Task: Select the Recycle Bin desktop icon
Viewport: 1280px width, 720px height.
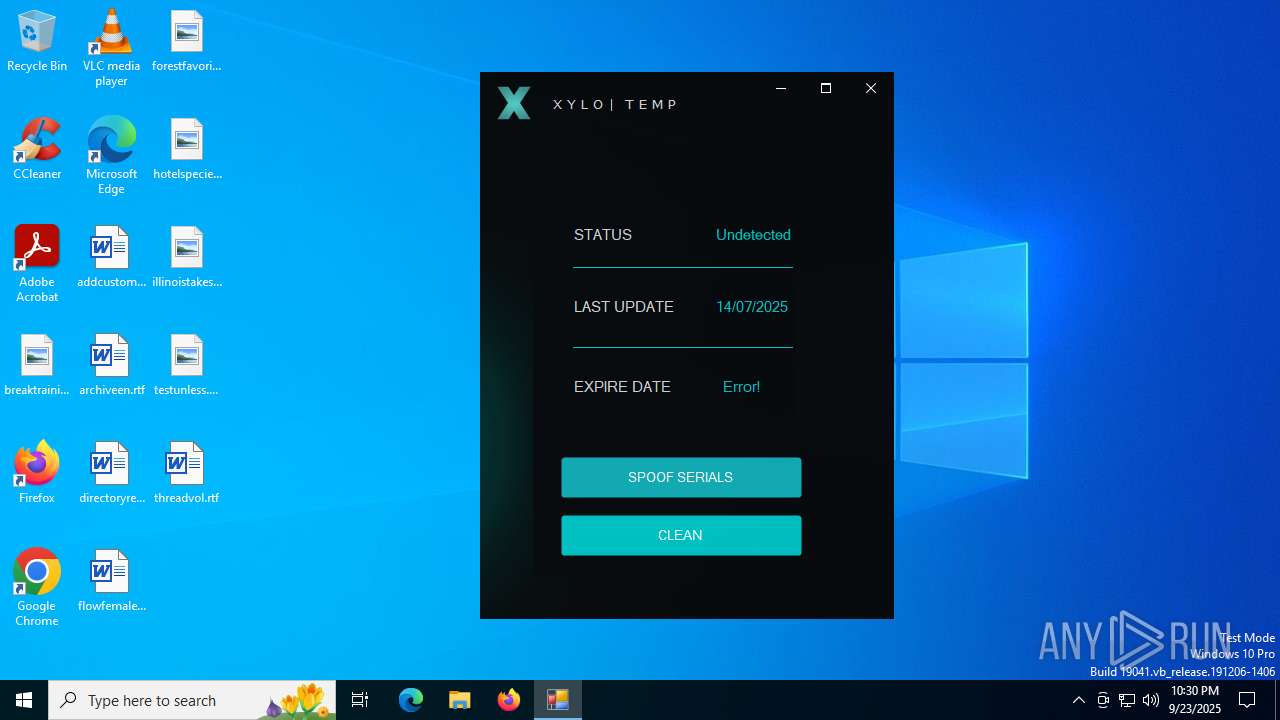Action: (x=37, y=41)
